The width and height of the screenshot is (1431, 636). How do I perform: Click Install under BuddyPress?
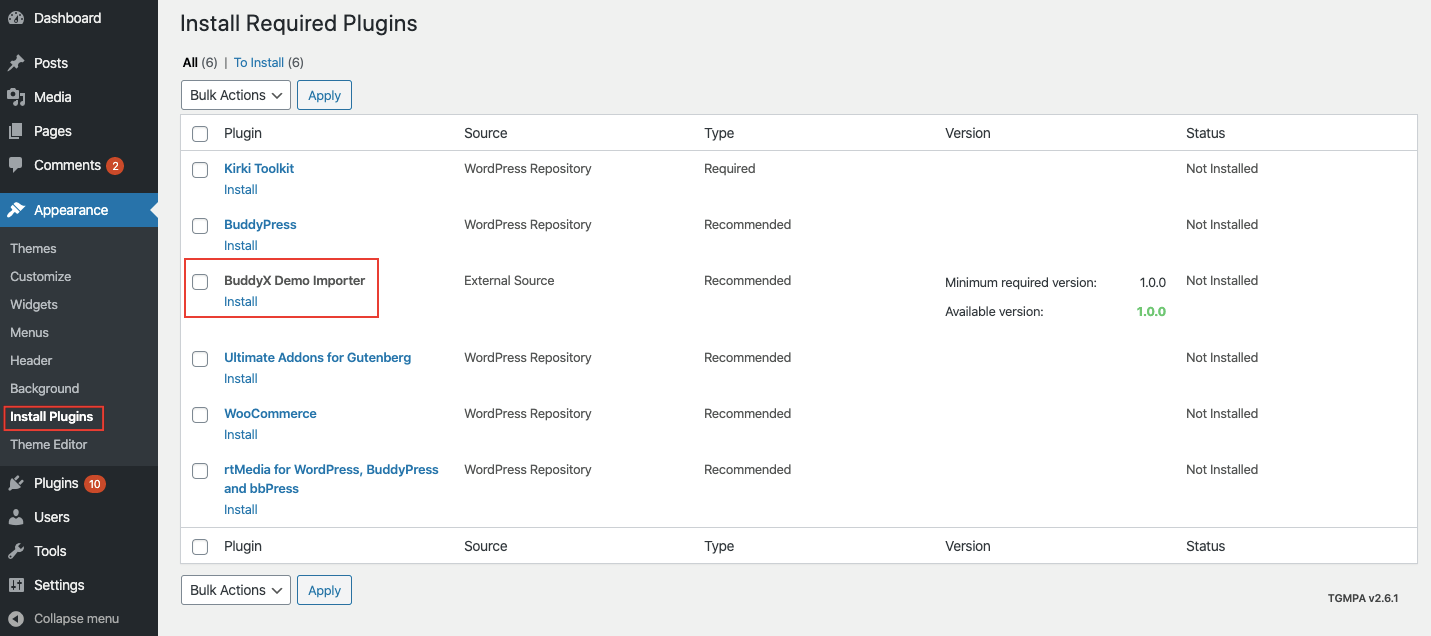click(241, 245)
